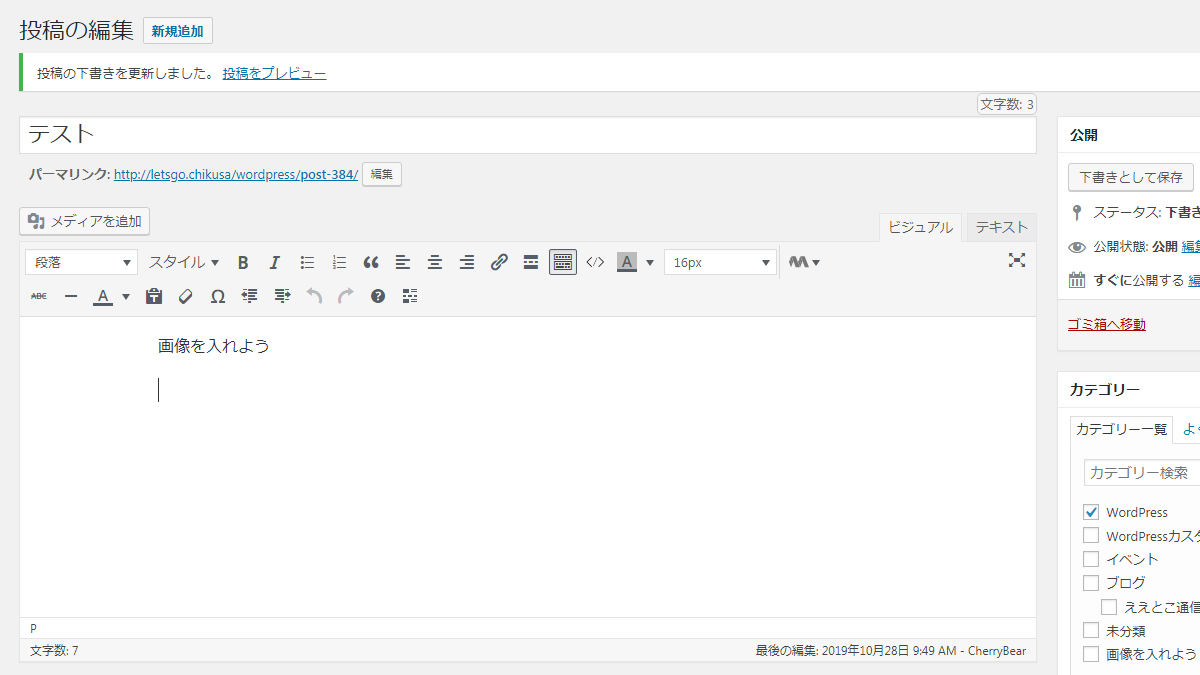1200x675 pixels.
Task: Check the イベント category checkbox
Action: [x=1091, y=559]
